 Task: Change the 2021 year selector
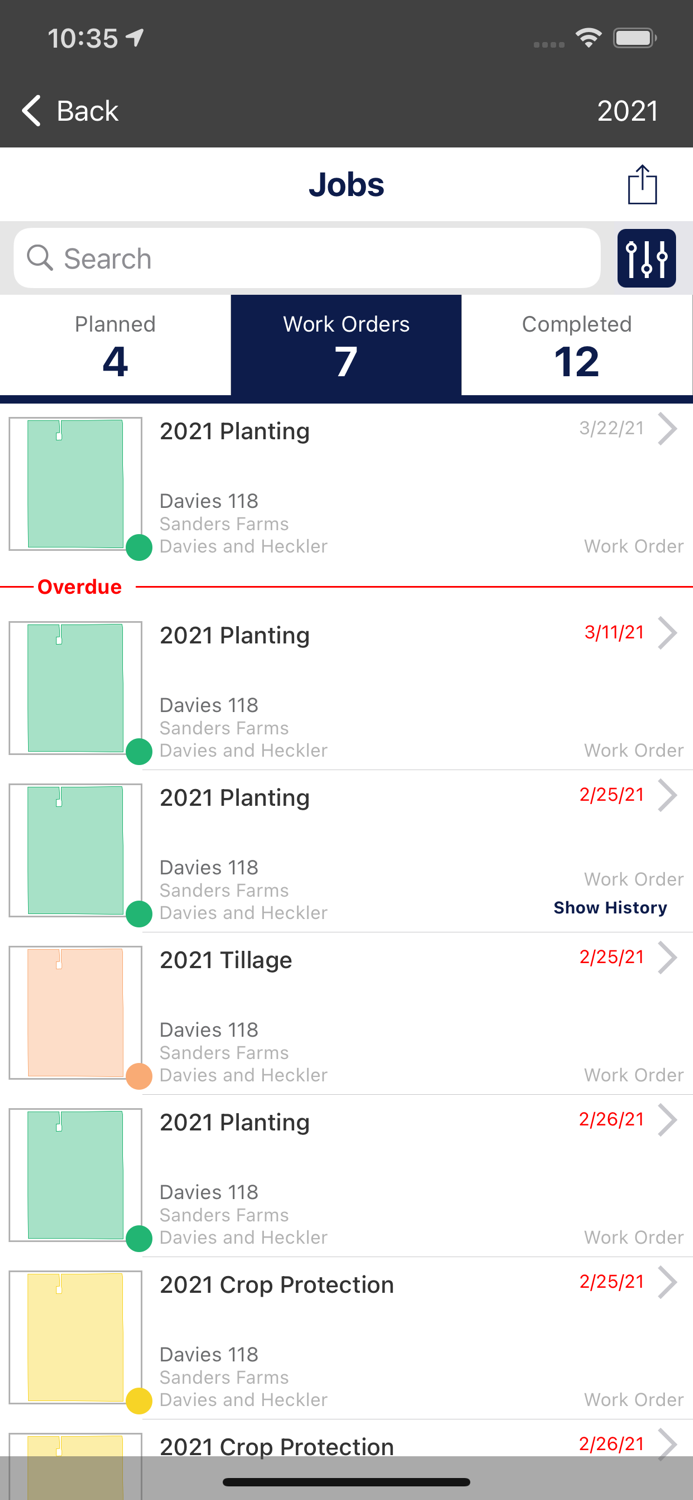[x=627, y=111]
